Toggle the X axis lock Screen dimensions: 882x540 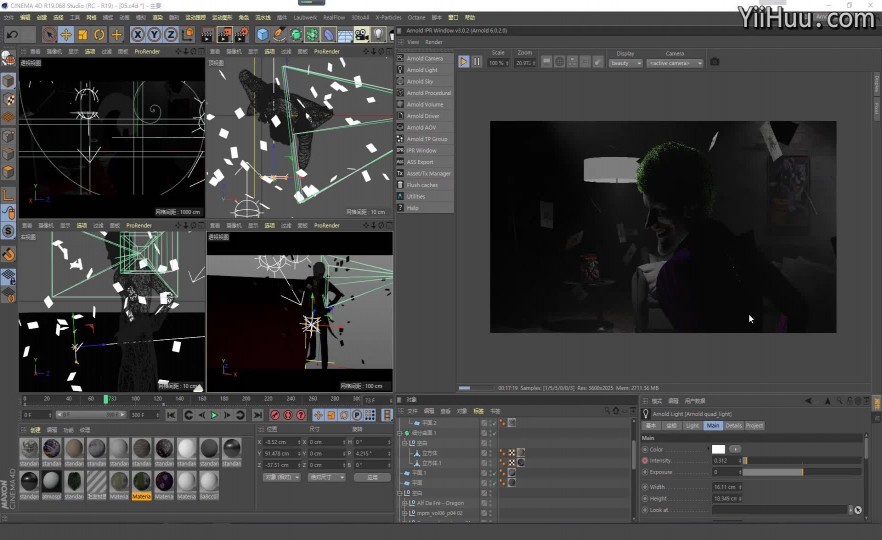click(x=137, y=35)
